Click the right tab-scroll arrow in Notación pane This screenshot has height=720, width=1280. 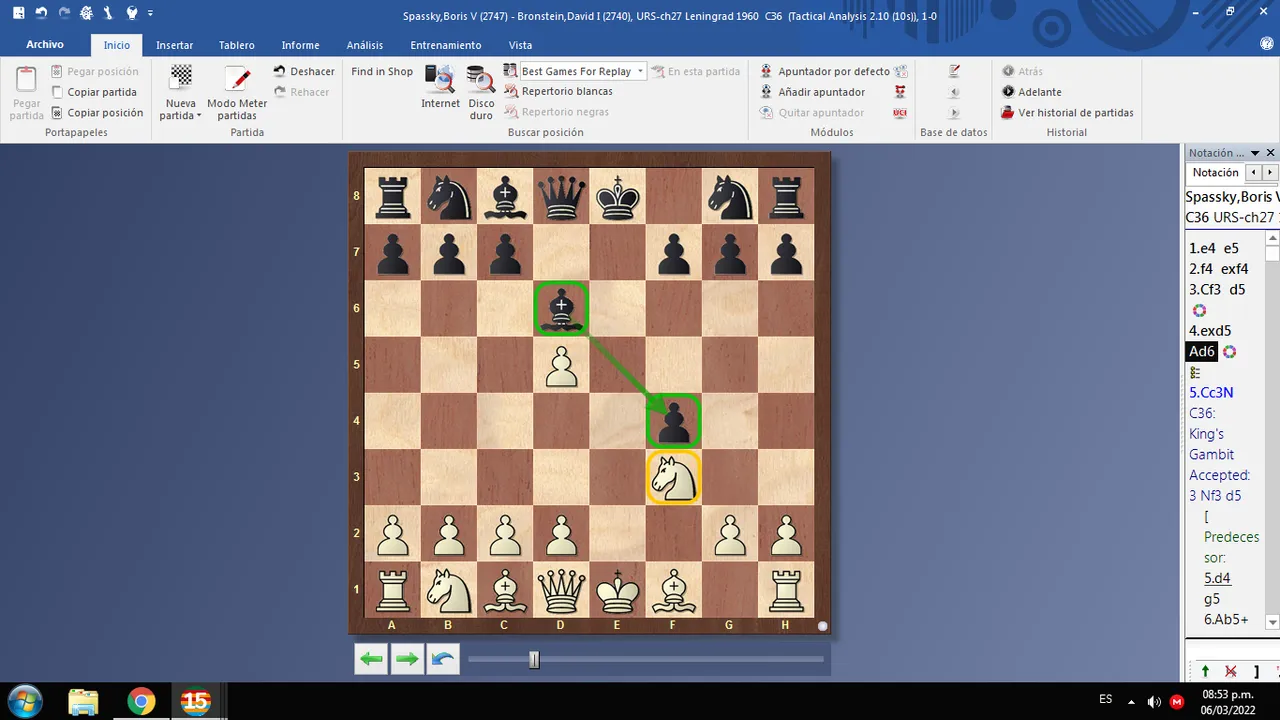tap(1270, 173)
